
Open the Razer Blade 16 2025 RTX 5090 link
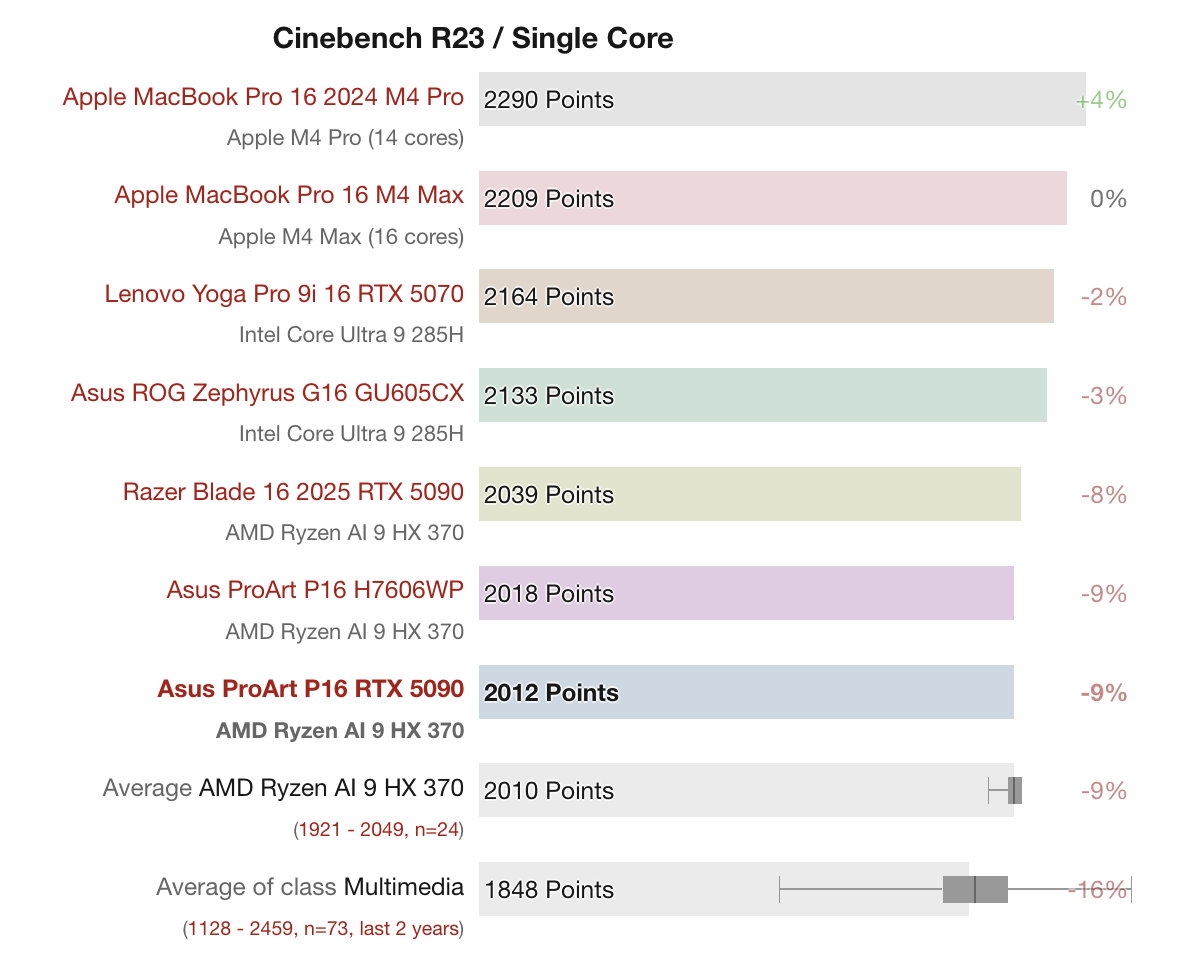pos(293,492)
